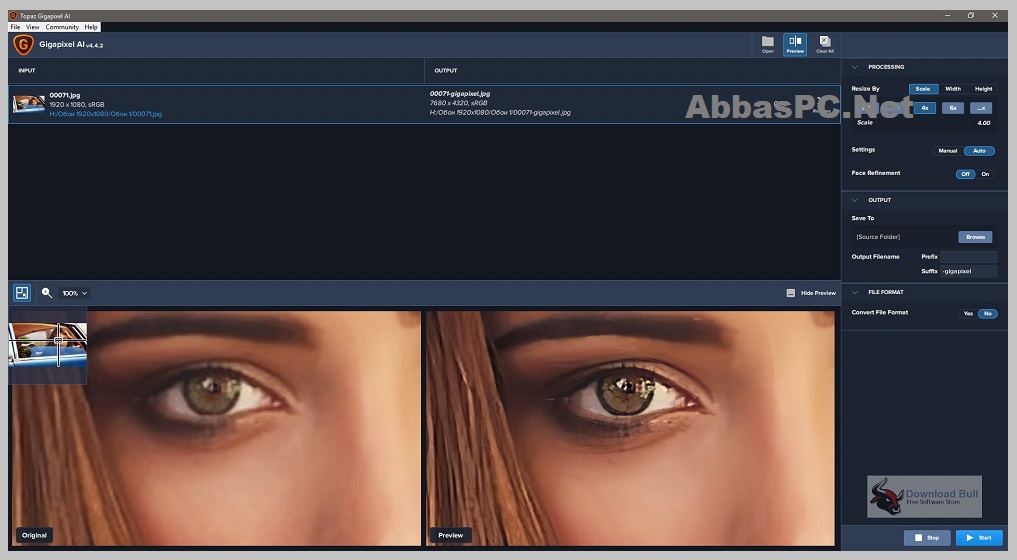The image size is (1017, 560).
Task: Set Convert File Format to Yes
Action: [x=968, y=313]
